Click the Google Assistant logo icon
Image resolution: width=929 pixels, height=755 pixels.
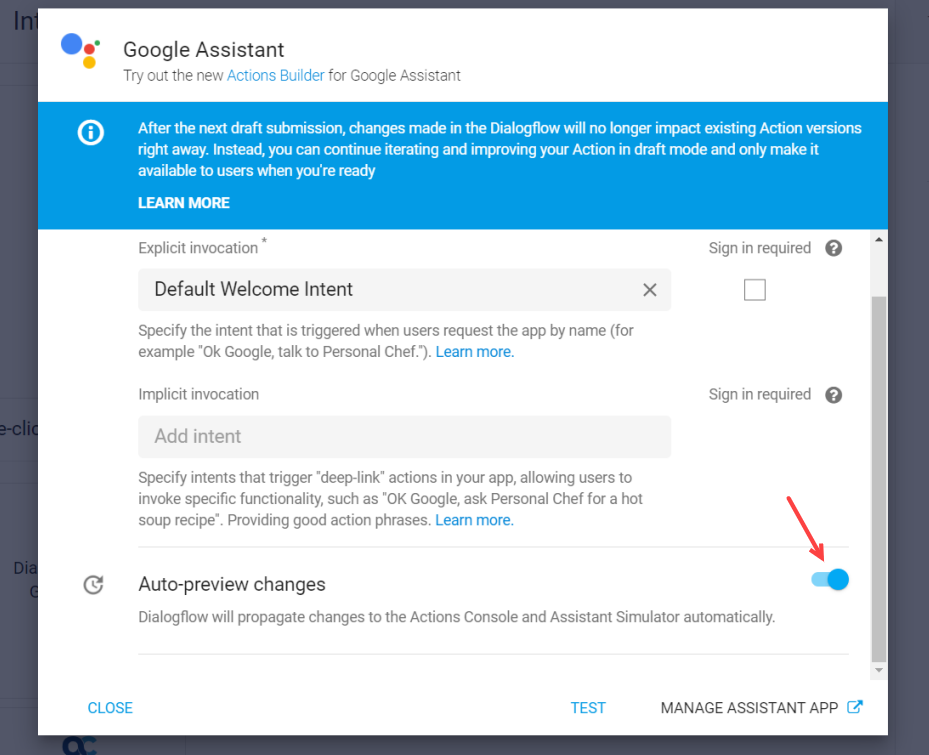click(81, 51)
